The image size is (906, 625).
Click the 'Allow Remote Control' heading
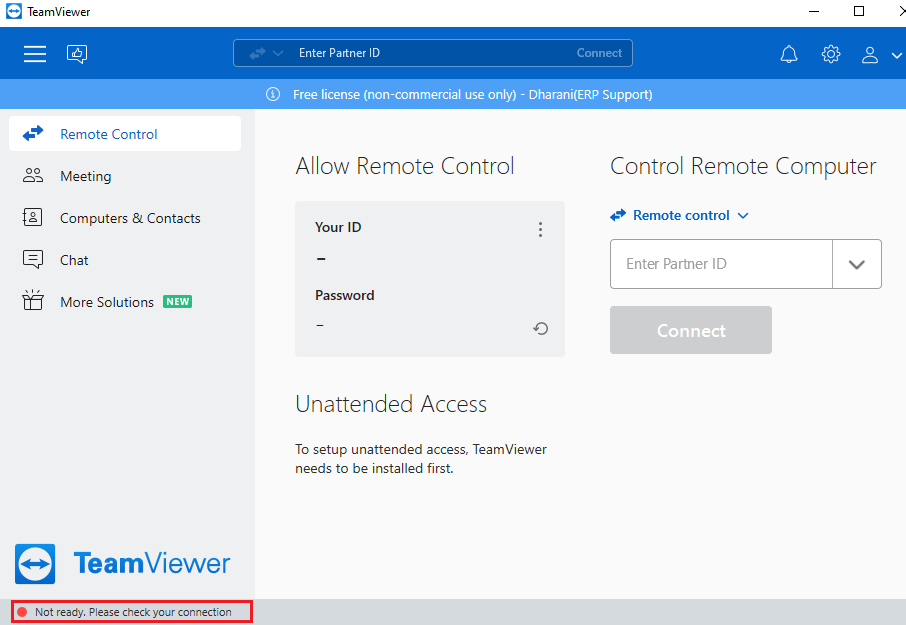tap(404, 166)
